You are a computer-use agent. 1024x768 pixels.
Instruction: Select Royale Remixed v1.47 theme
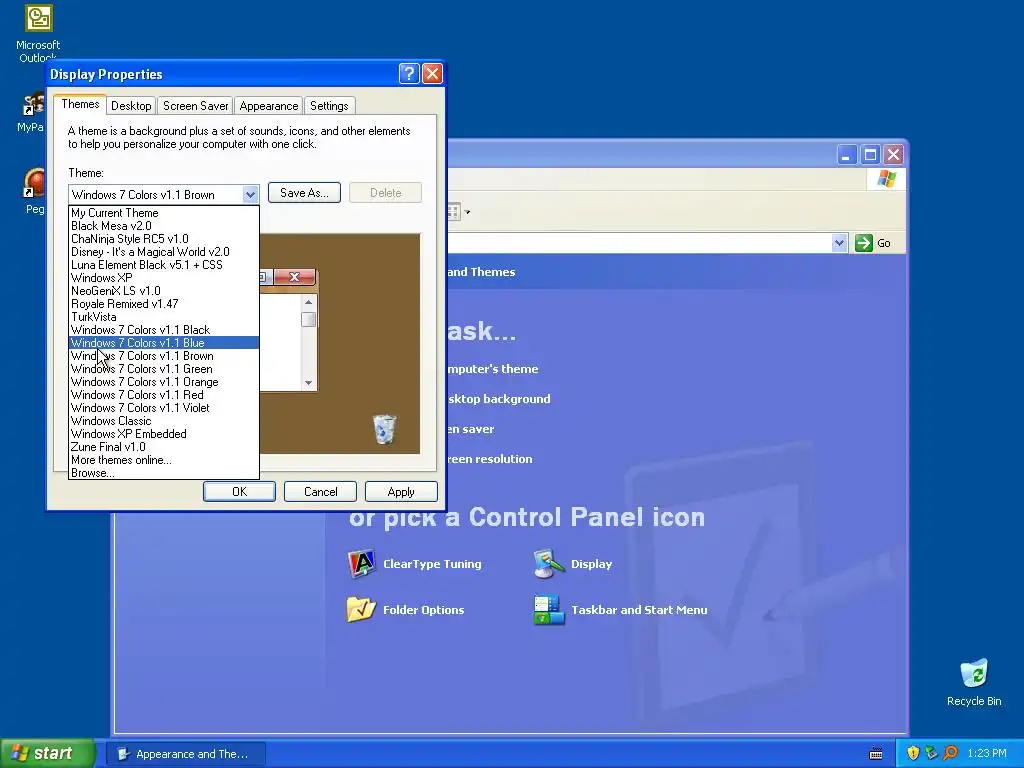point(164,304)
